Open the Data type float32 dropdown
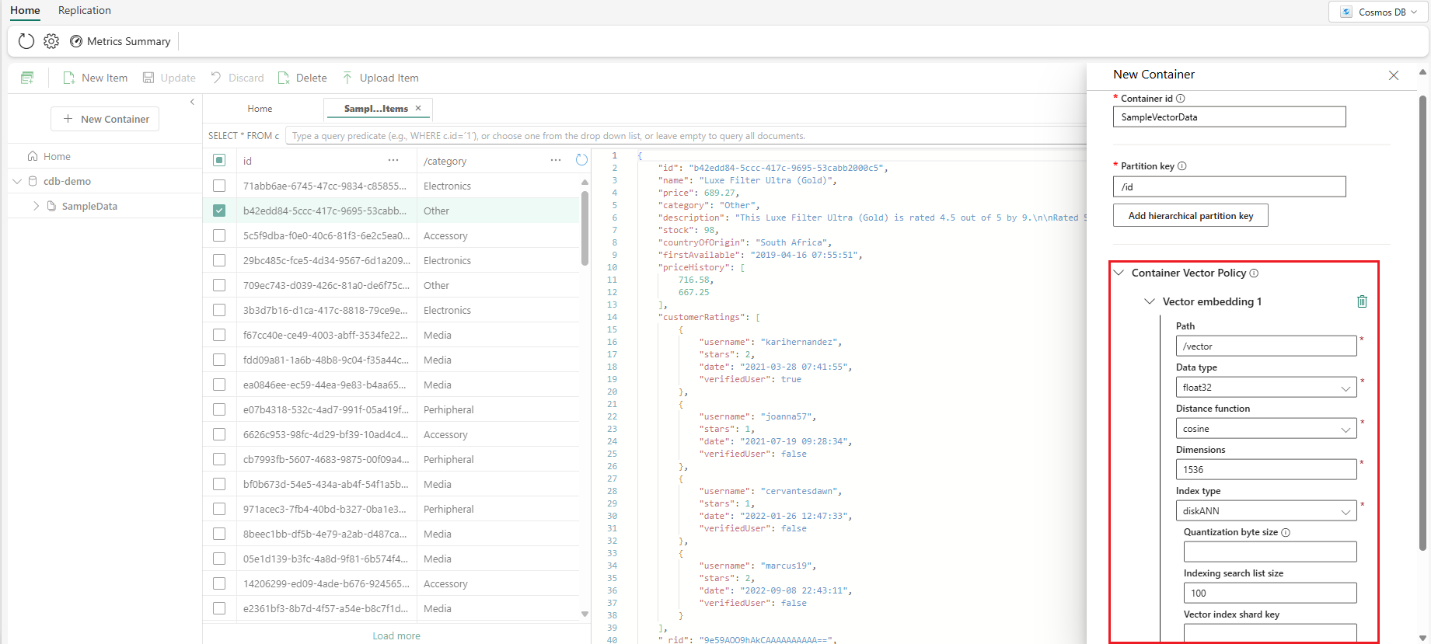 click(x=1266, y=387)
